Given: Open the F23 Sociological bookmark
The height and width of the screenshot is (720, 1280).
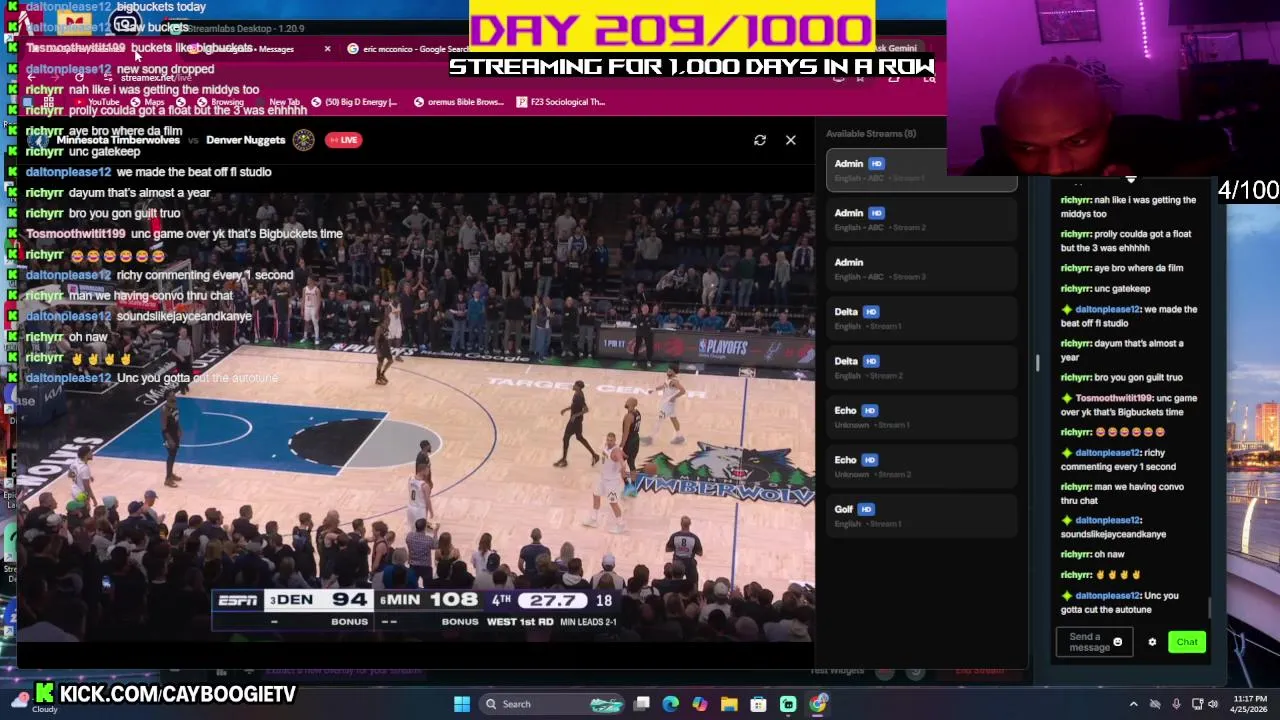Looking at the screenshot, I should click(561, 102).
